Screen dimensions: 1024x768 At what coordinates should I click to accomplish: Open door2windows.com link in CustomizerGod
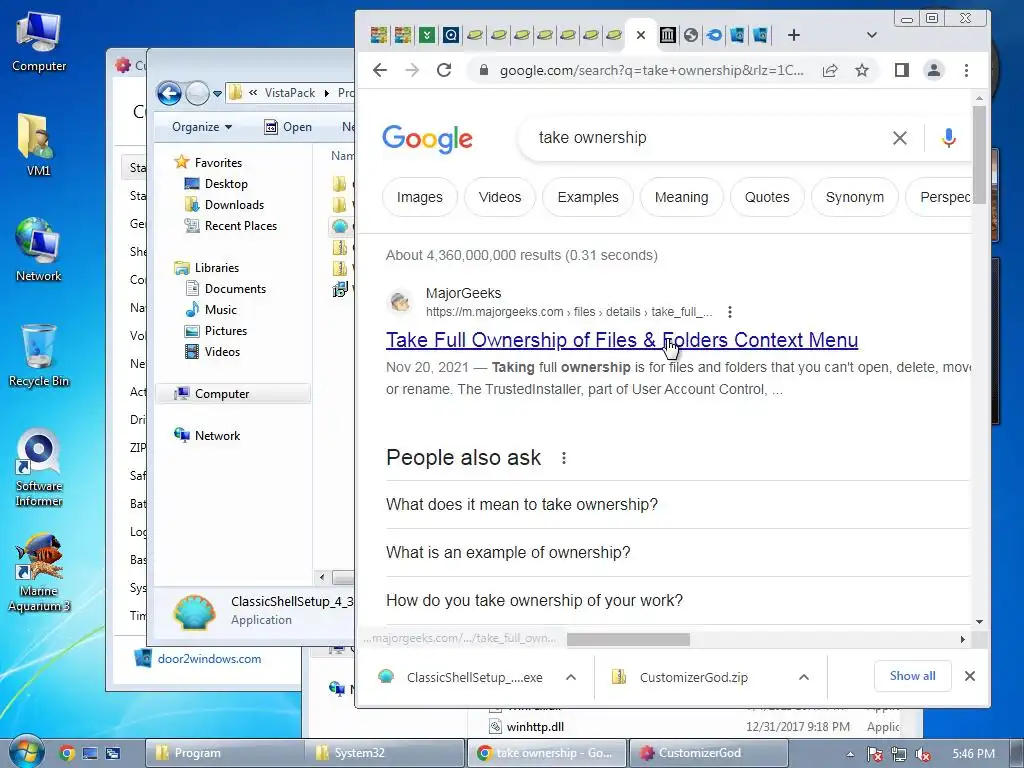[x=209, y=659]
